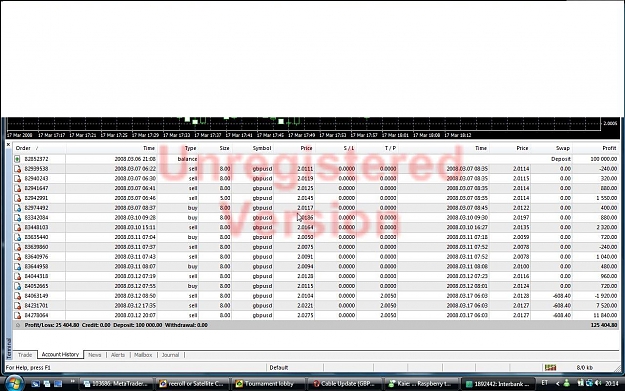Click the 20:14 system clock
This screenshot has width=625, height=391.
click(612, 383)
